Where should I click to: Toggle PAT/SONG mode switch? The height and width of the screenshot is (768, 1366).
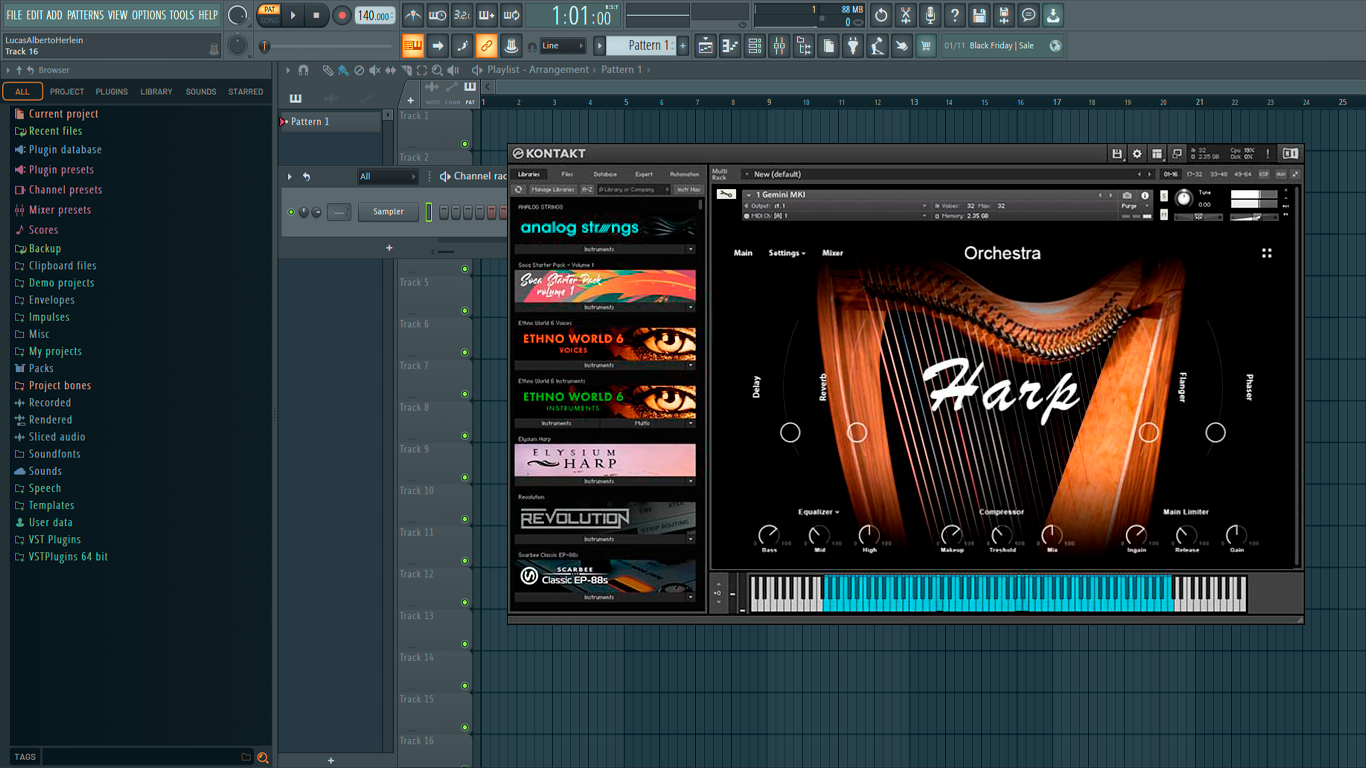tap(269, 15)
